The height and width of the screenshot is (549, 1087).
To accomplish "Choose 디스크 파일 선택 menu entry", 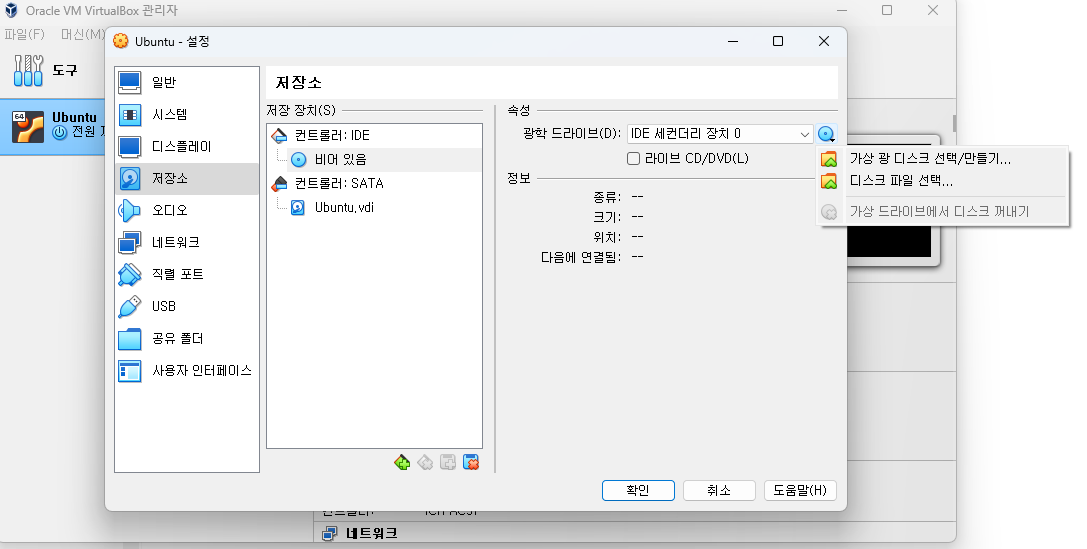I will coord(942,181).
